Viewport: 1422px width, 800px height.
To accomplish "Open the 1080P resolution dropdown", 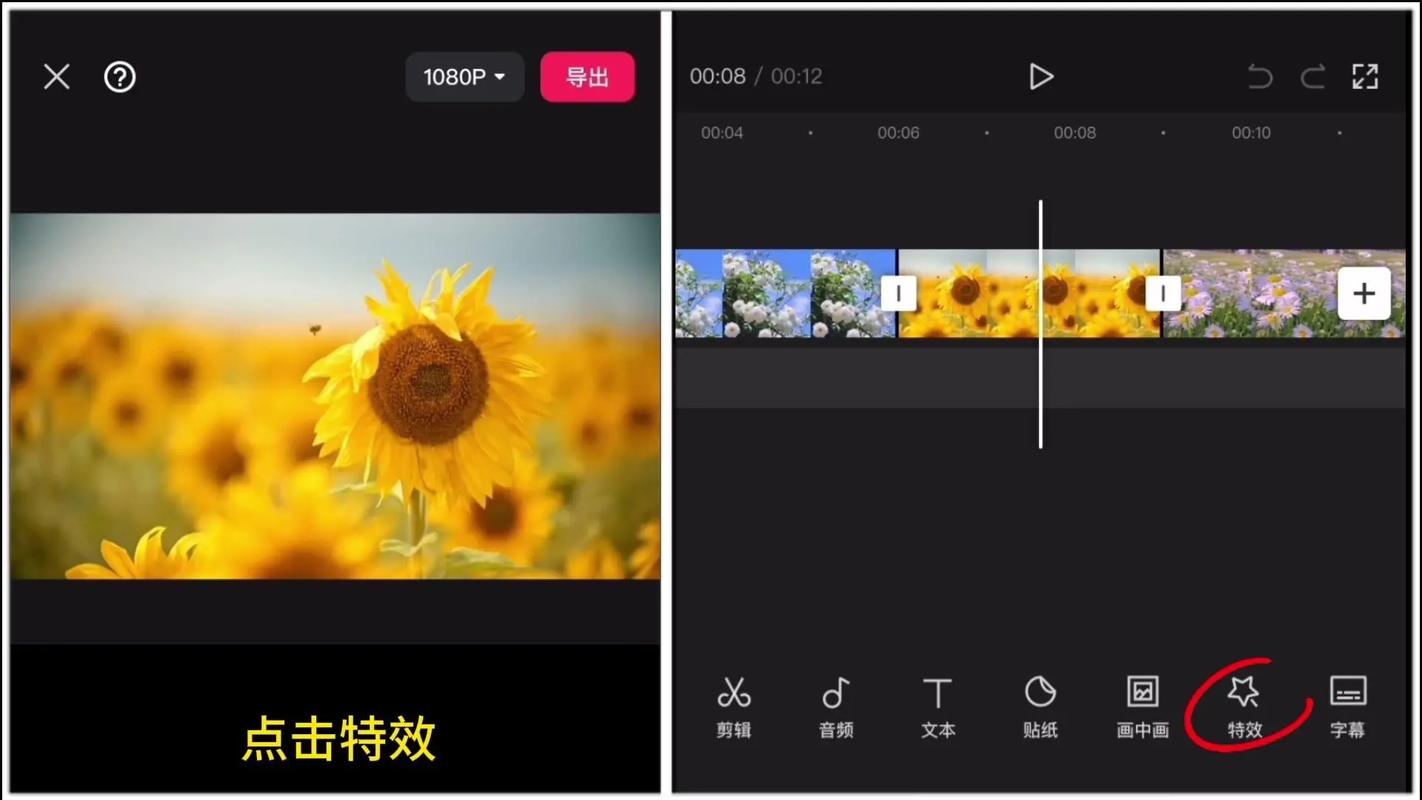I will [x=464, y=77].
